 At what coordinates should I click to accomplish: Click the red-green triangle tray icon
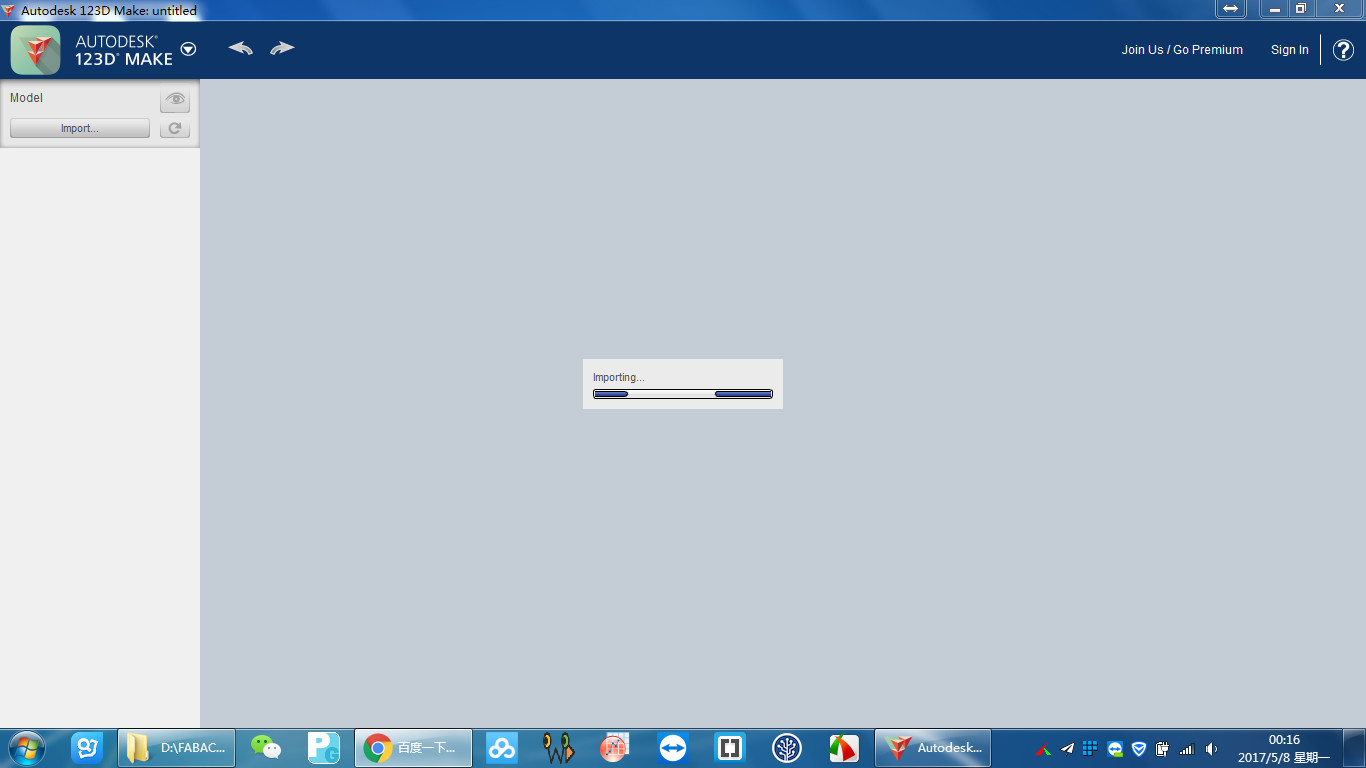click(1043, 750)
